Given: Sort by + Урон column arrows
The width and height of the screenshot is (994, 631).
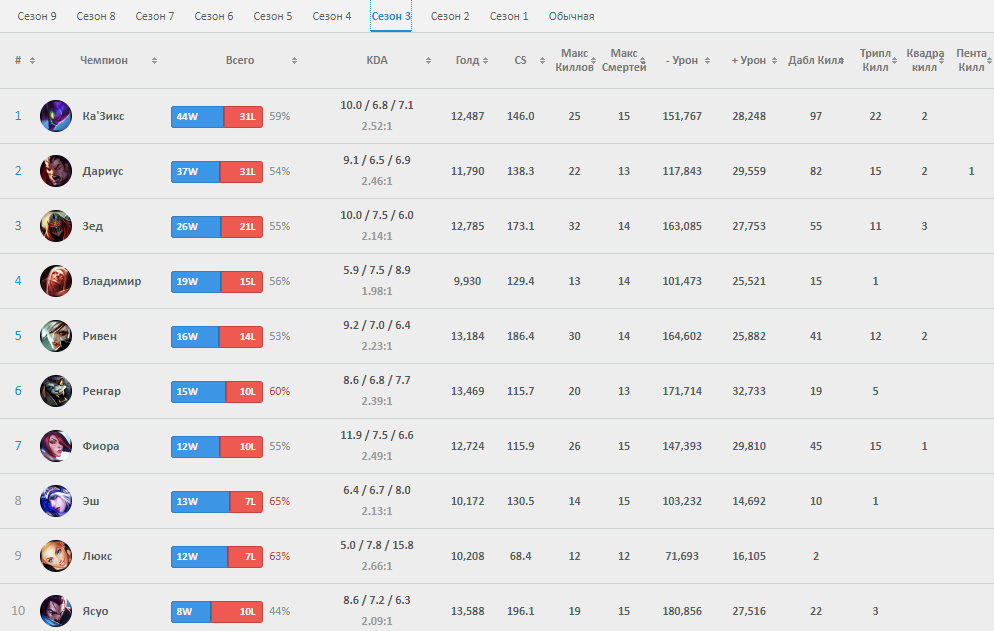Looking at the screenshot, I should [x=775, y=60].
